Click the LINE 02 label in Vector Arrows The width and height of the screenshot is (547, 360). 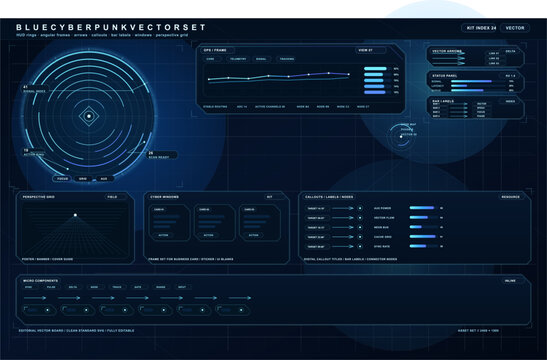click(x=494, y=59)
